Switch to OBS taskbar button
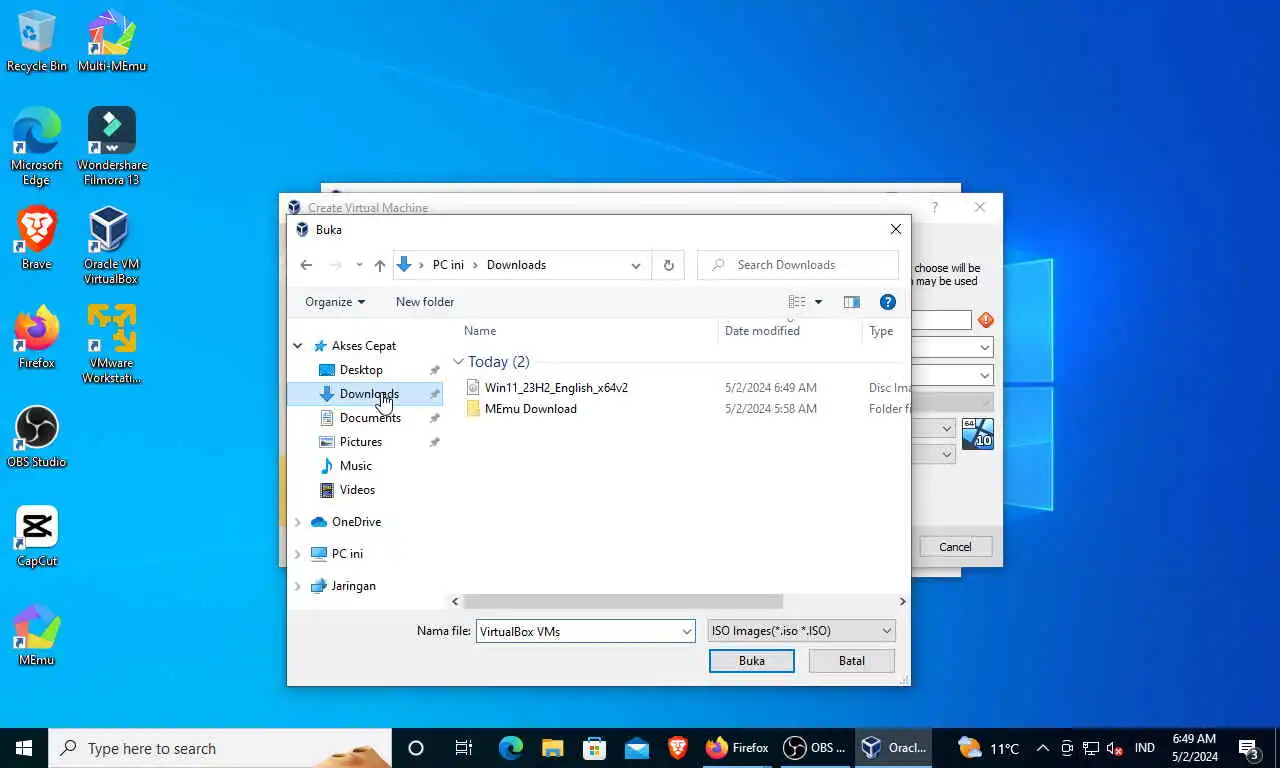This screenshot has width=1280, height=768. tap(815, 748)
